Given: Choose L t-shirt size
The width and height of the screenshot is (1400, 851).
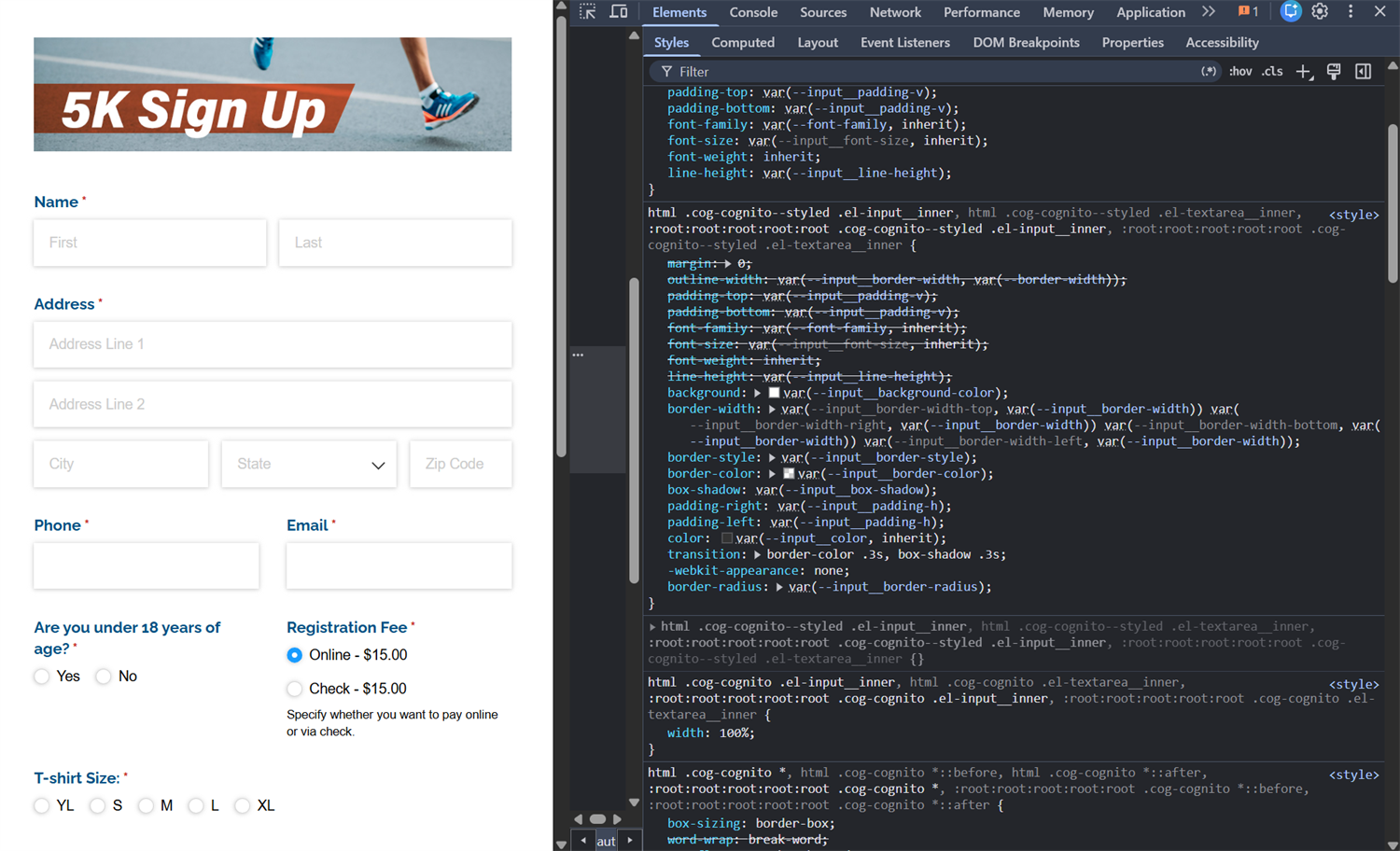Looking at the screenshot, I should [196, 805].
